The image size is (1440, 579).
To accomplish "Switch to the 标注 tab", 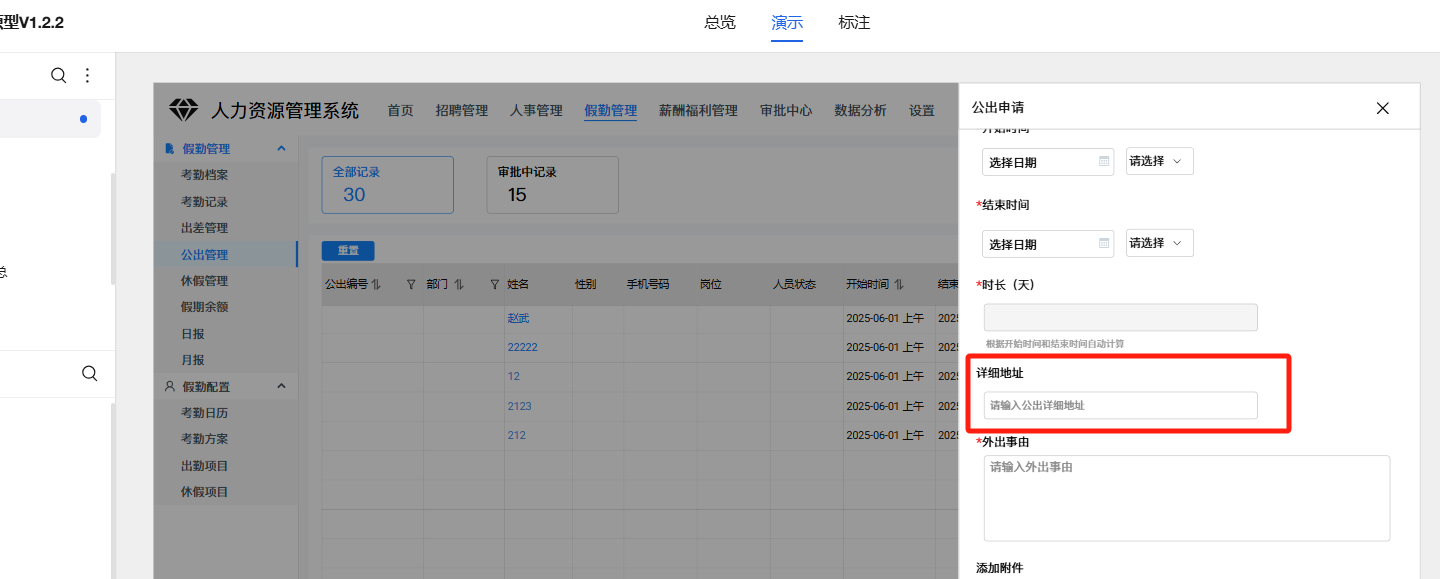I will coord(854,23).
